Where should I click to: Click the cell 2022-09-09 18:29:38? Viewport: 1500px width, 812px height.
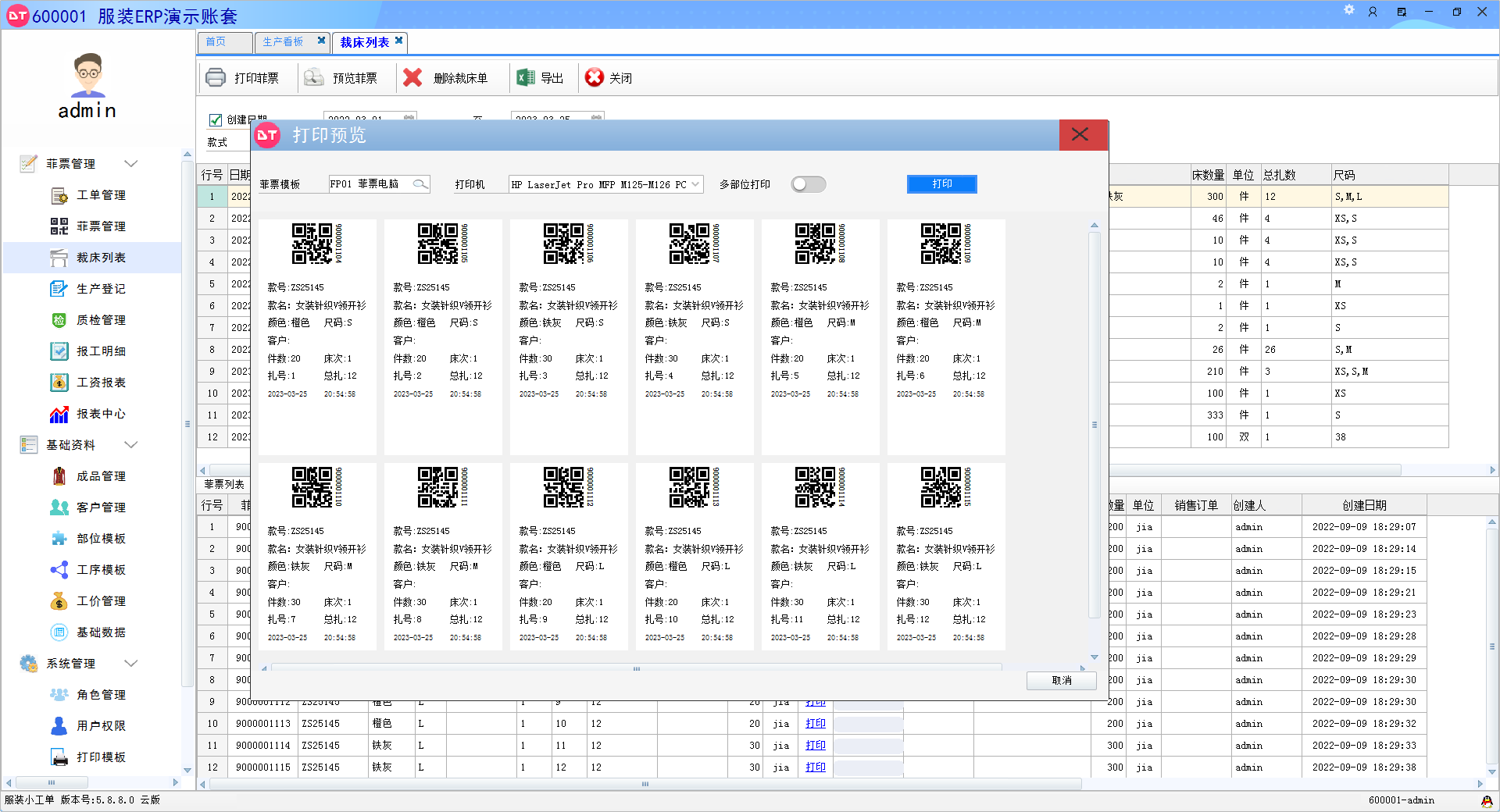[x=1364, y=767]
